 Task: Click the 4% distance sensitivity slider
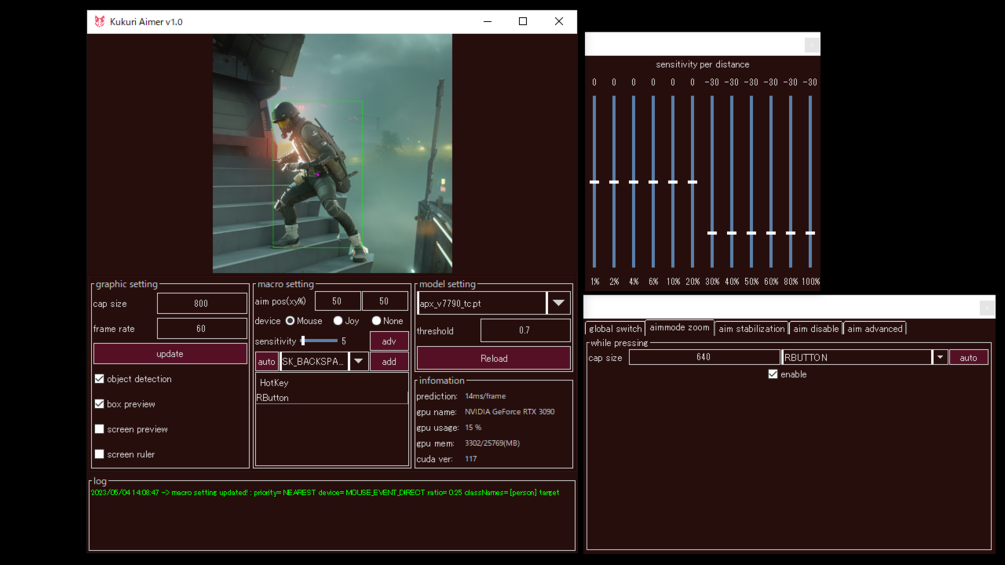click(x=633, y=182)
